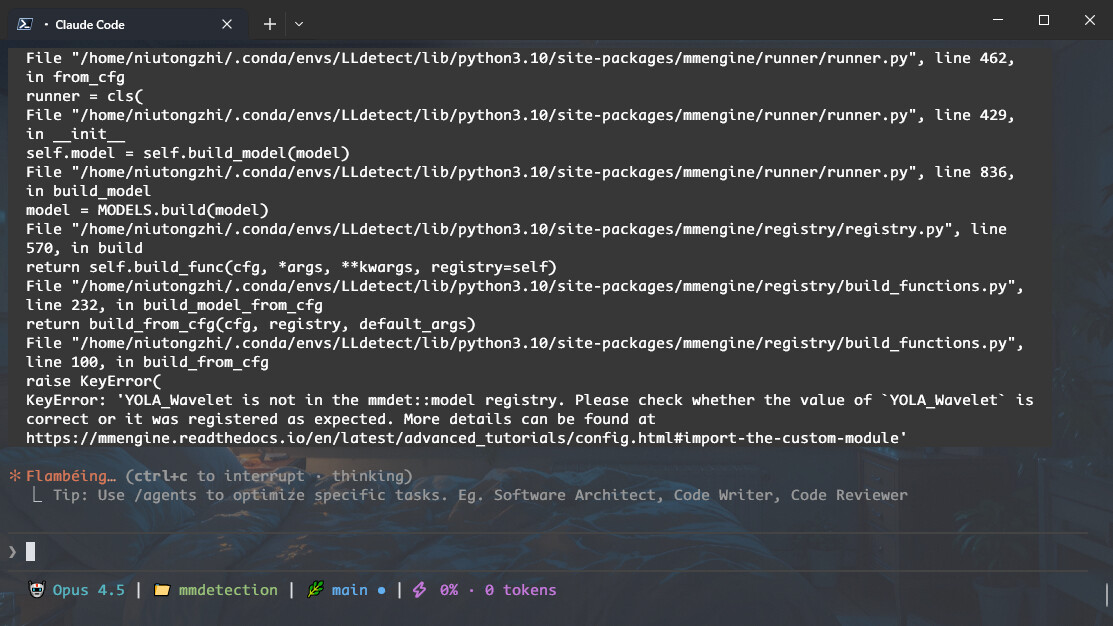Click the 'runner = cls(' line
Viewport: 1113px width, 626px height.
[84, 97]
